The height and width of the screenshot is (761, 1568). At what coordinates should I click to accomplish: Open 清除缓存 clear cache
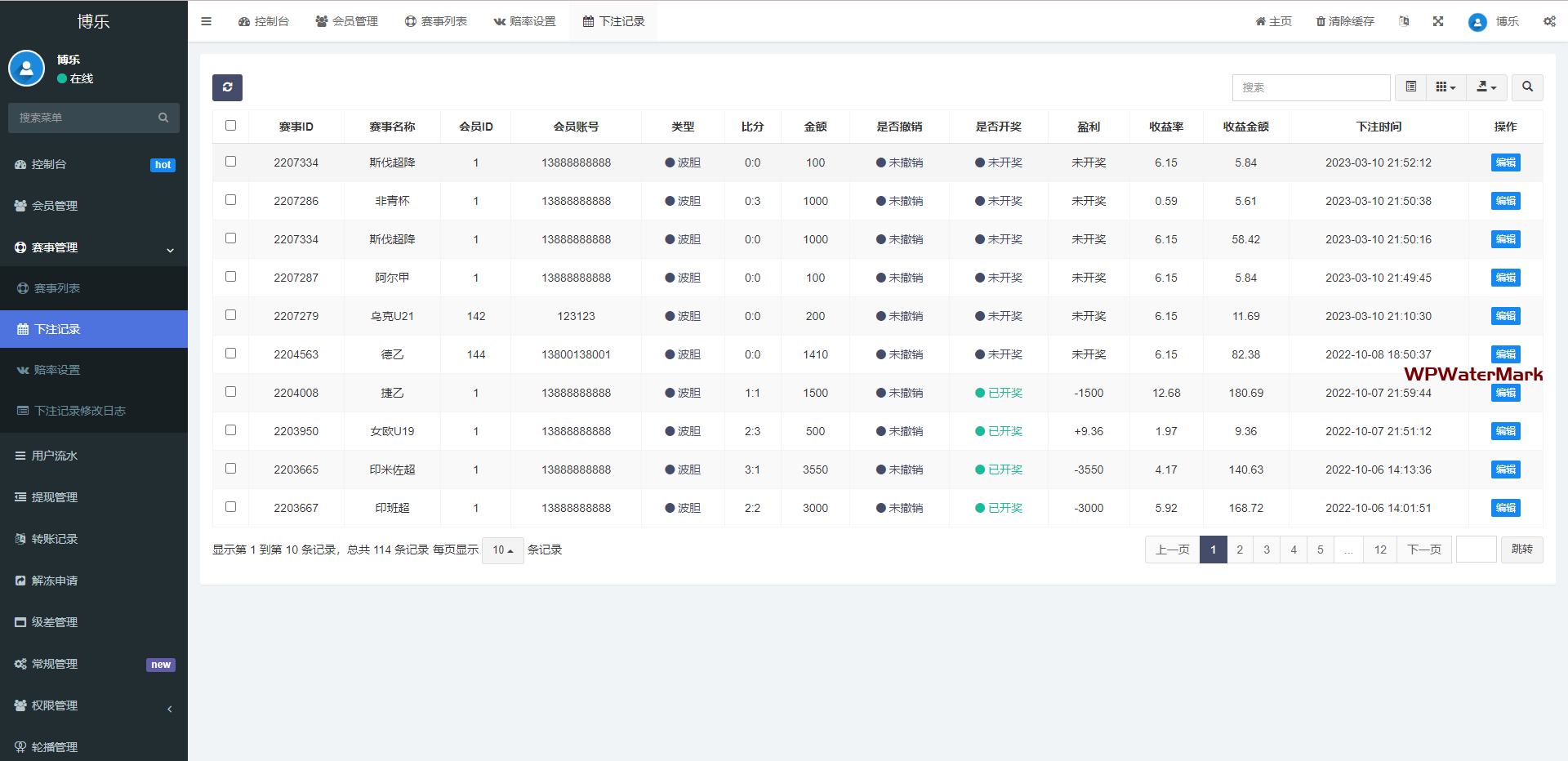click(1345, 21)
